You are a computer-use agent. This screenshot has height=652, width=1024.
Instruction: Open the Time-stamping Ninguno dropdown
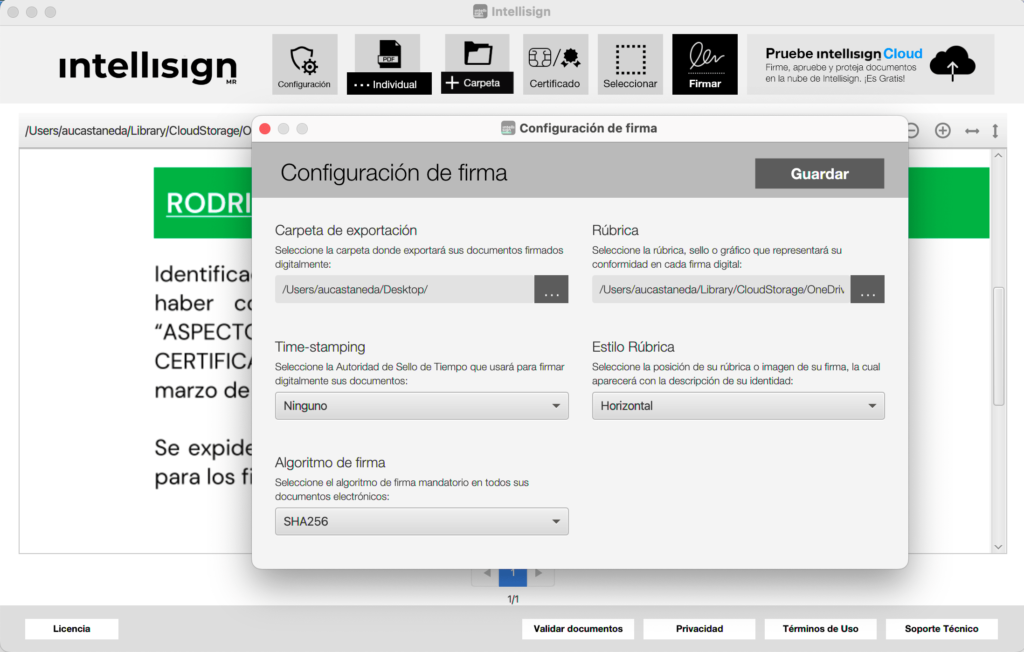[x=422, y=406]
